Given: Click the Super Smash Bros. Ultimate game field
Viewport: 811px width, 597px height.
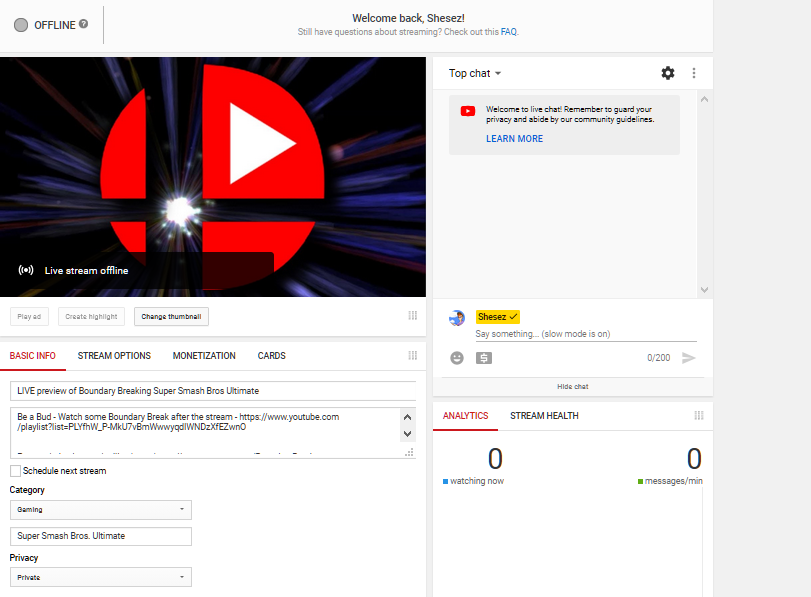Looking at the screenshot, I should [101, 536].
